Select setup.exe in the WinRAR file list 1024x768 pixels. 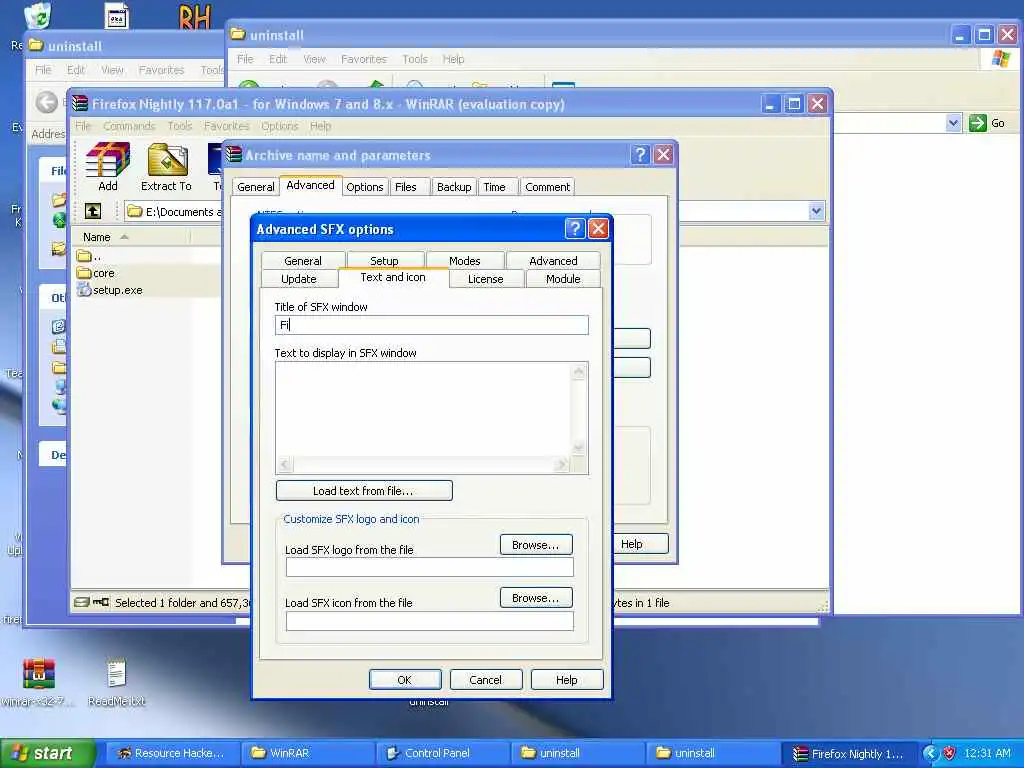pos(110,290)
